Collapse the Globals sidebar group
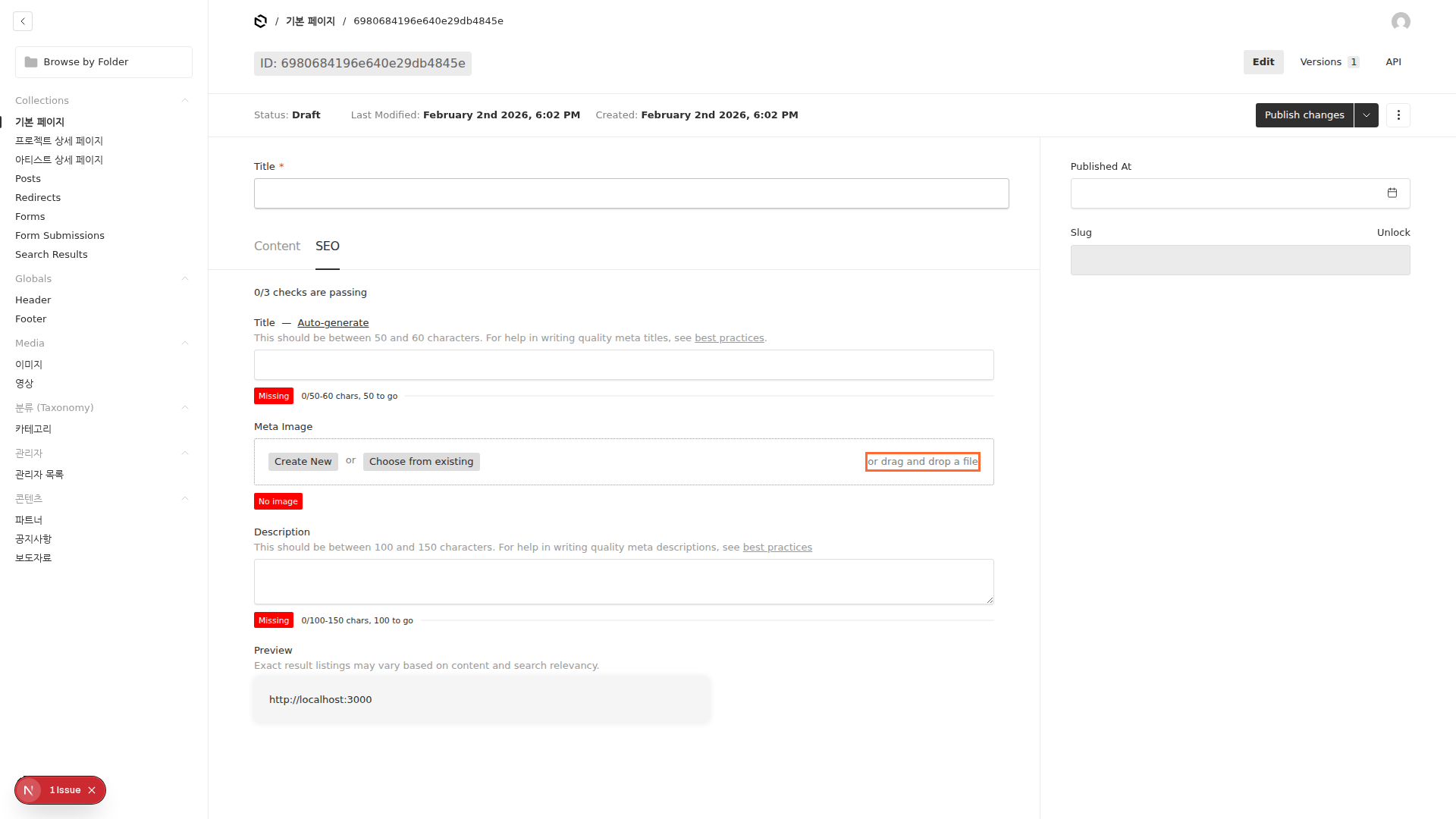 [185, 278]
